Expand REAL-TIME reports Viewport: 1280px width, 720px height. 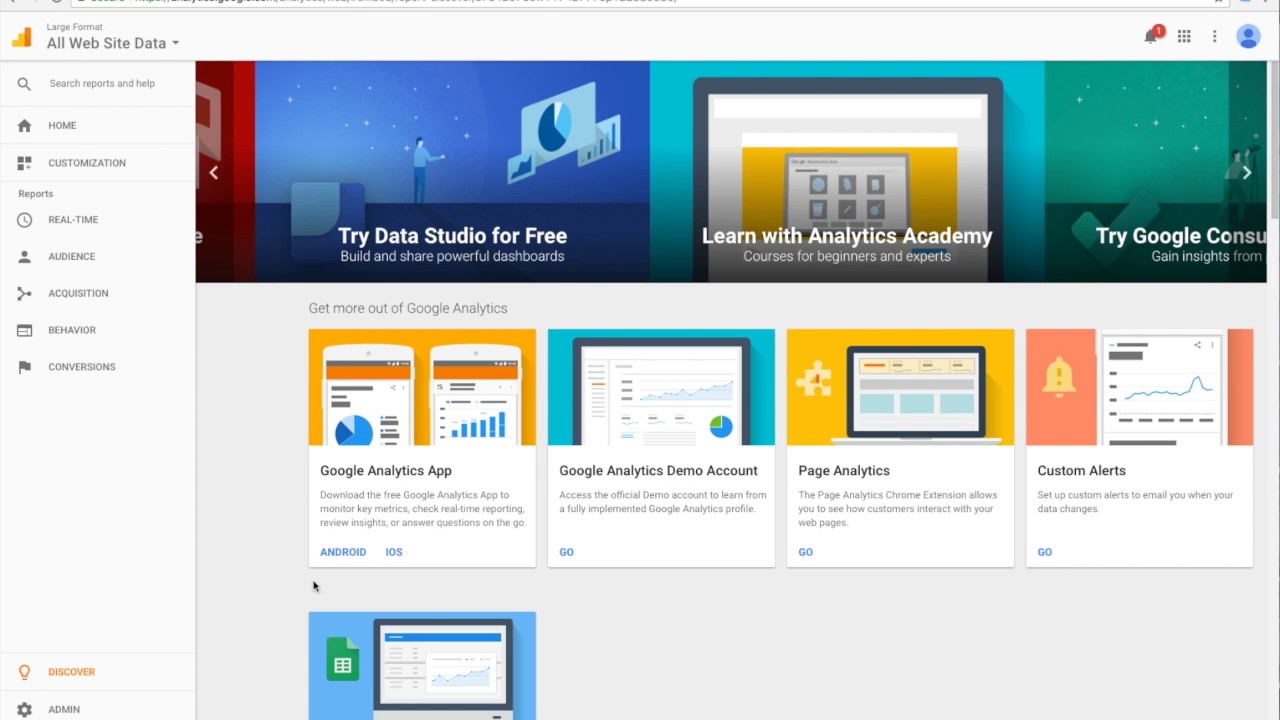point(73,220)
